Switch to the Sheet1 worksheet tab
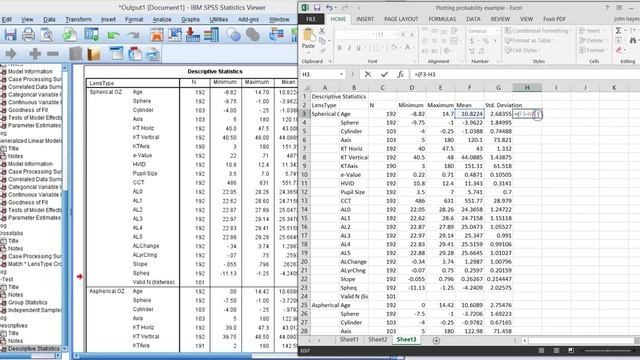 pos(349,340)
